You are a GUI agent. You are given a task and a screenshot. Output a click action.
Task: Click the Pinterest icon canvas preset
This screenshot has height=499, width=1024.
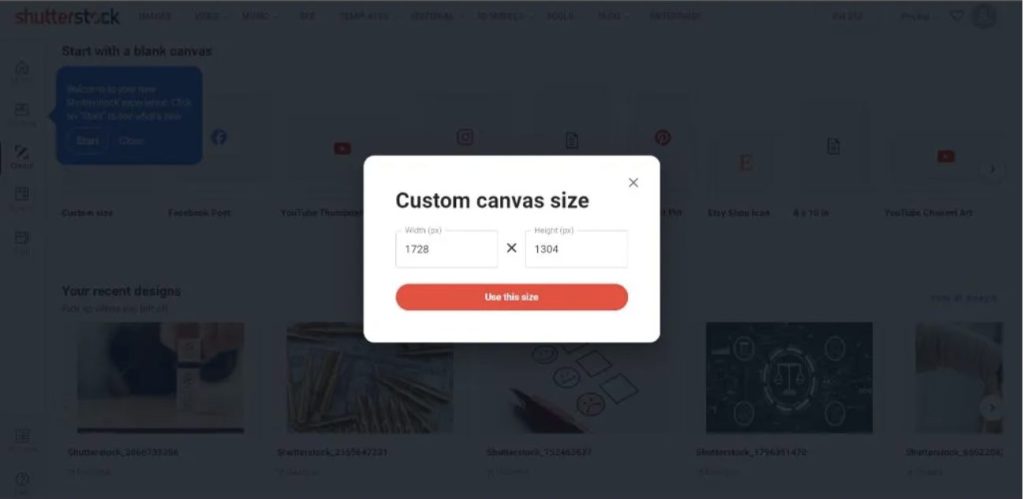[x=663, y=137]
